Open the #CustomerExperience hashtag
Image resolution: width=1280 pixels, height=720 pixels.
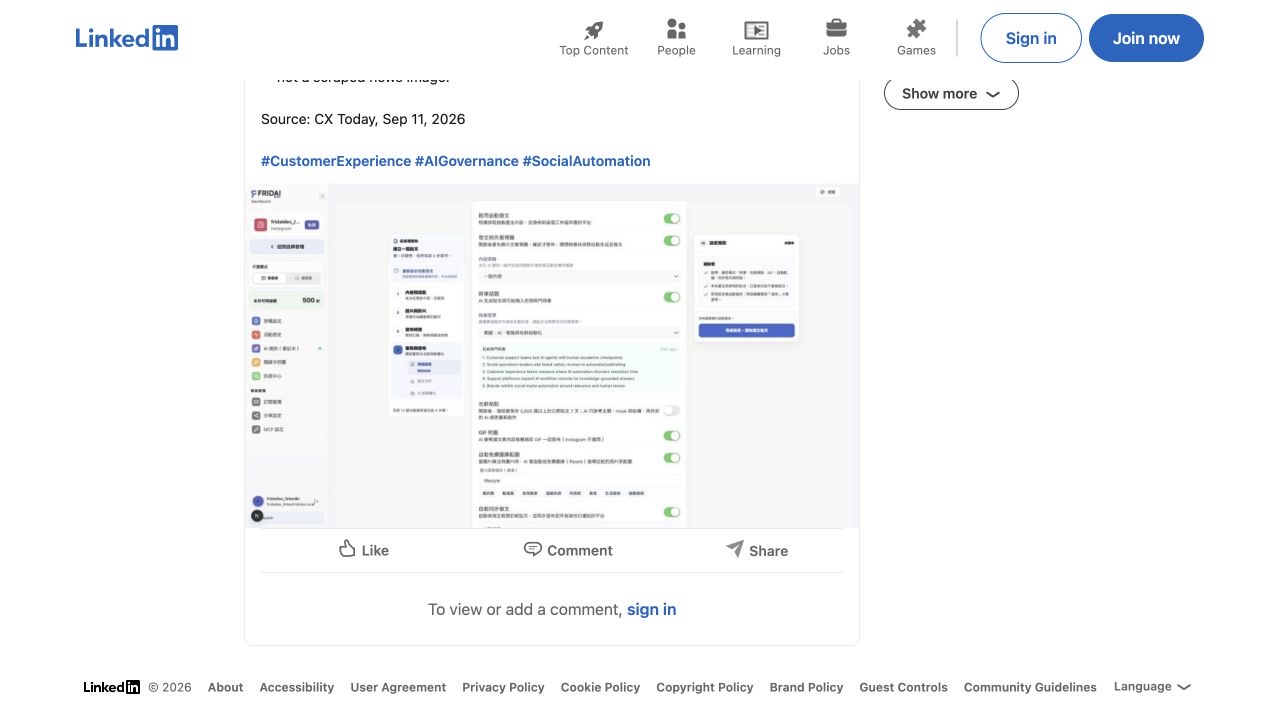pyautogui.click(x=336, y=161)
